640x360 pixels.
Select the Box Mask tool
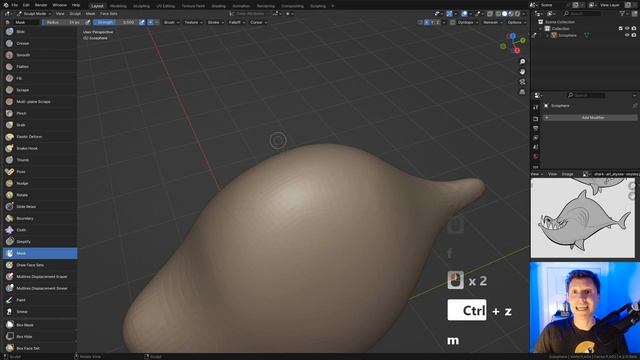tap(40, 325)
